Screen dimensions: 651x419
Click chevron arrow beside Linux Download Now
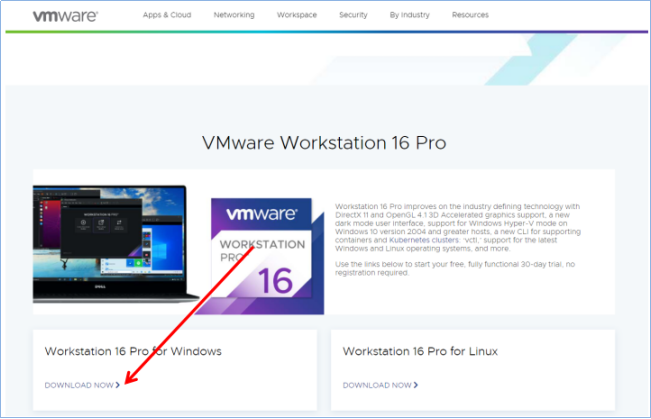[x=416, y=385]
